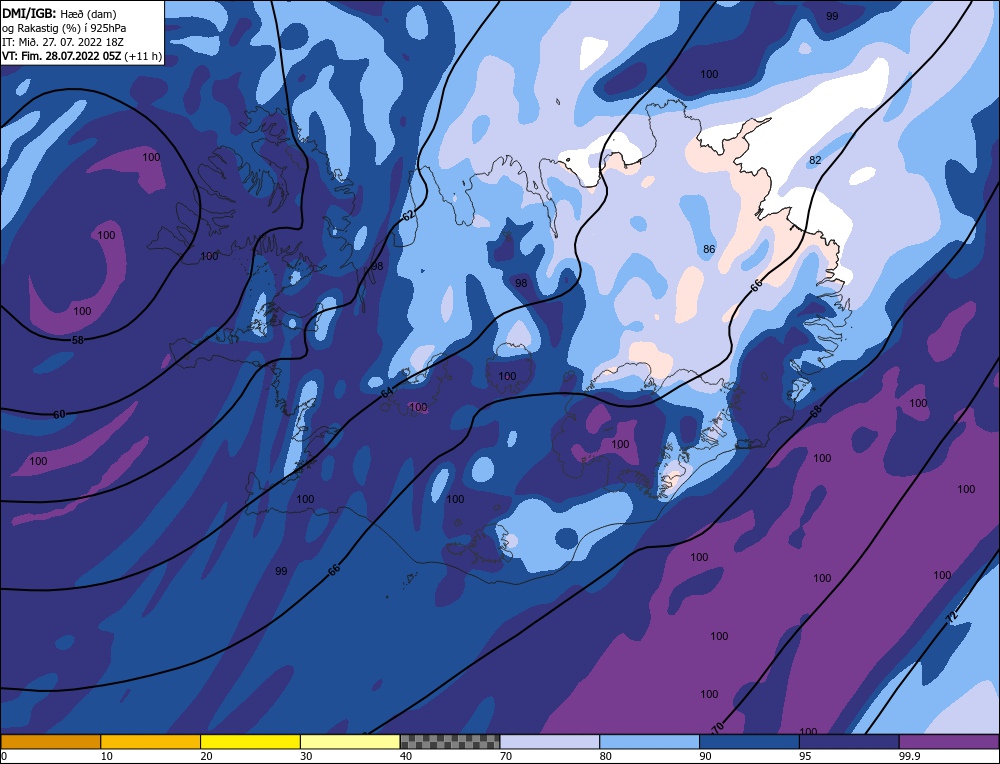Click the legend tick label '70'
The height and width of the screenshot is (764, 1000).
tap(506, 756)
